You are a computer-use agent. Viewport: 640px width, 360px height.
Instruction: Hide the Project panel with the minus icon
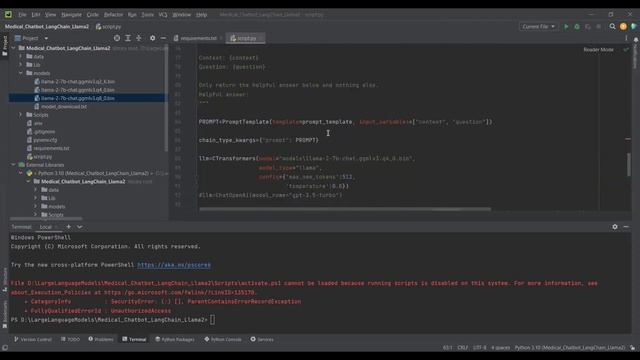click(163, 38)
